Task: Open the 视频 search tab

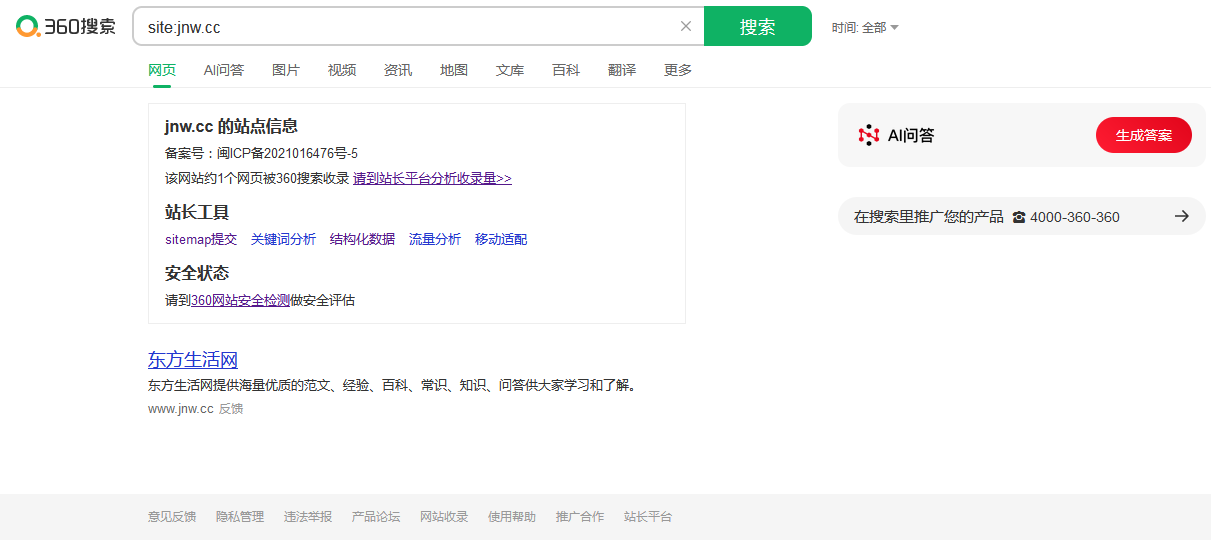Action: 342,70
